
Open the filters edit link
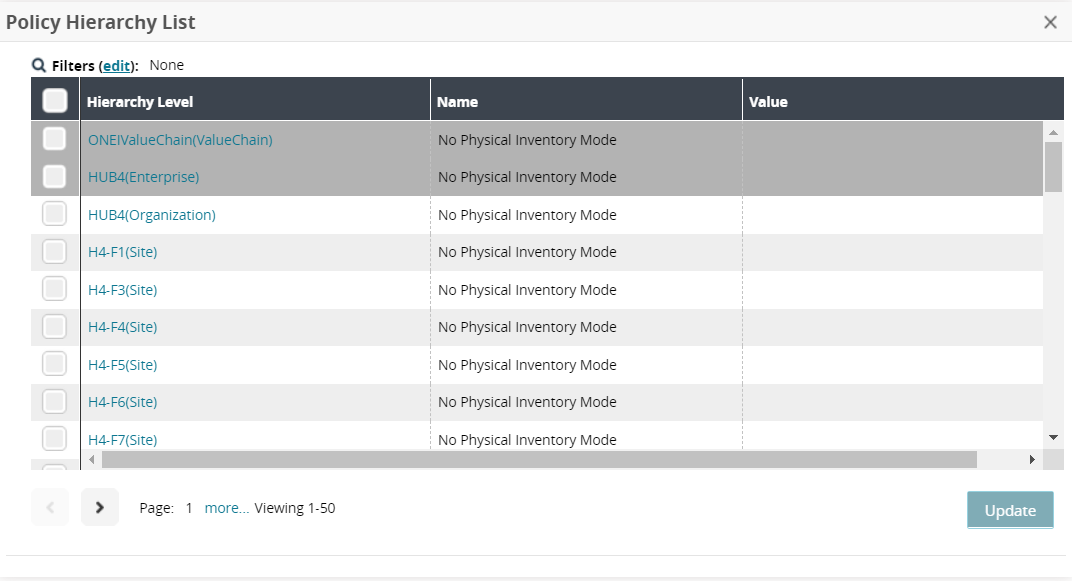pos(117,65)
